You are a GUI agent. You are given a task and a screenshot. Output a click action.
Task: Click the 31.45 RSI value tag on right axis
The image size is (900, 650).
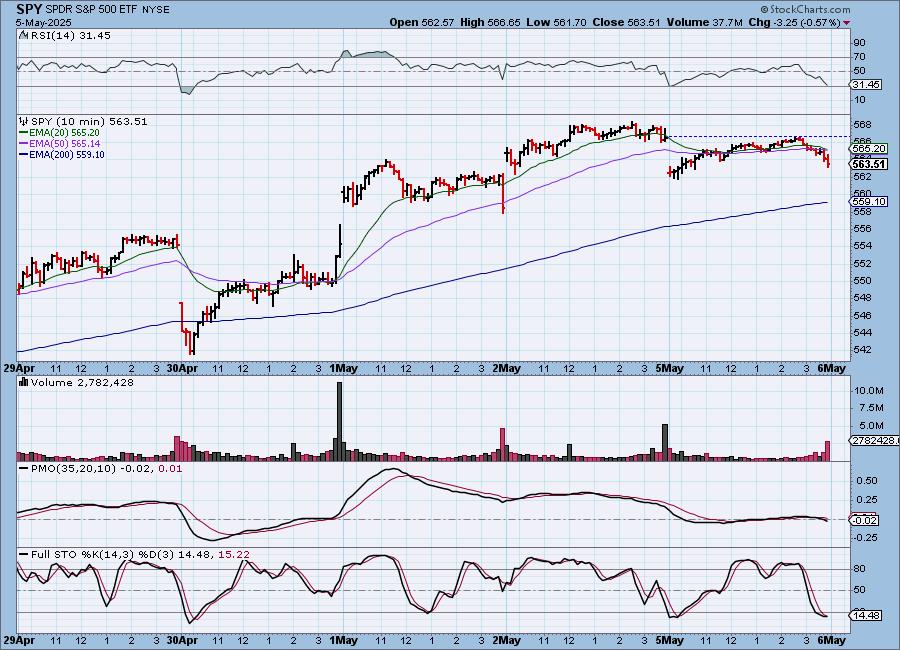pos(866,85)
